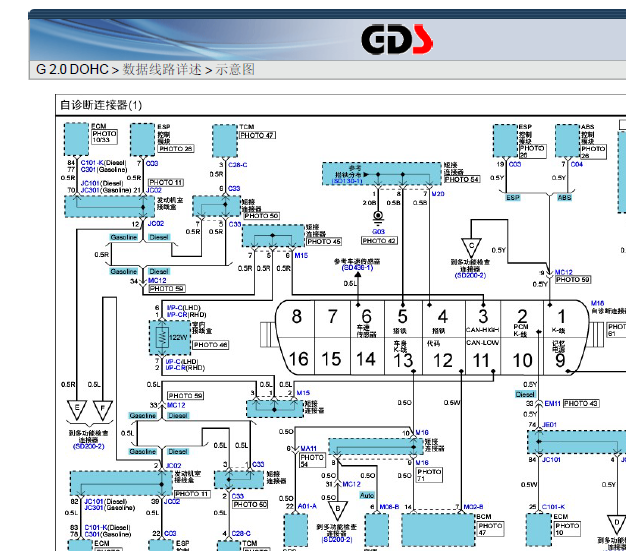Open SD200-2 link beneath triangles E and F
The height and width of the screenshot is (551, 626).
point(89,446)
